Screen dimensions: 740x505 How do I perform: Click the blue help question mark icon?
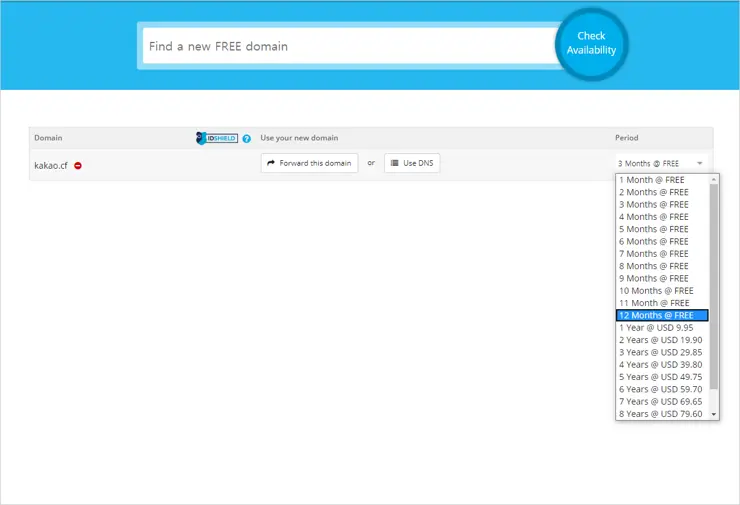pos(246,139)
